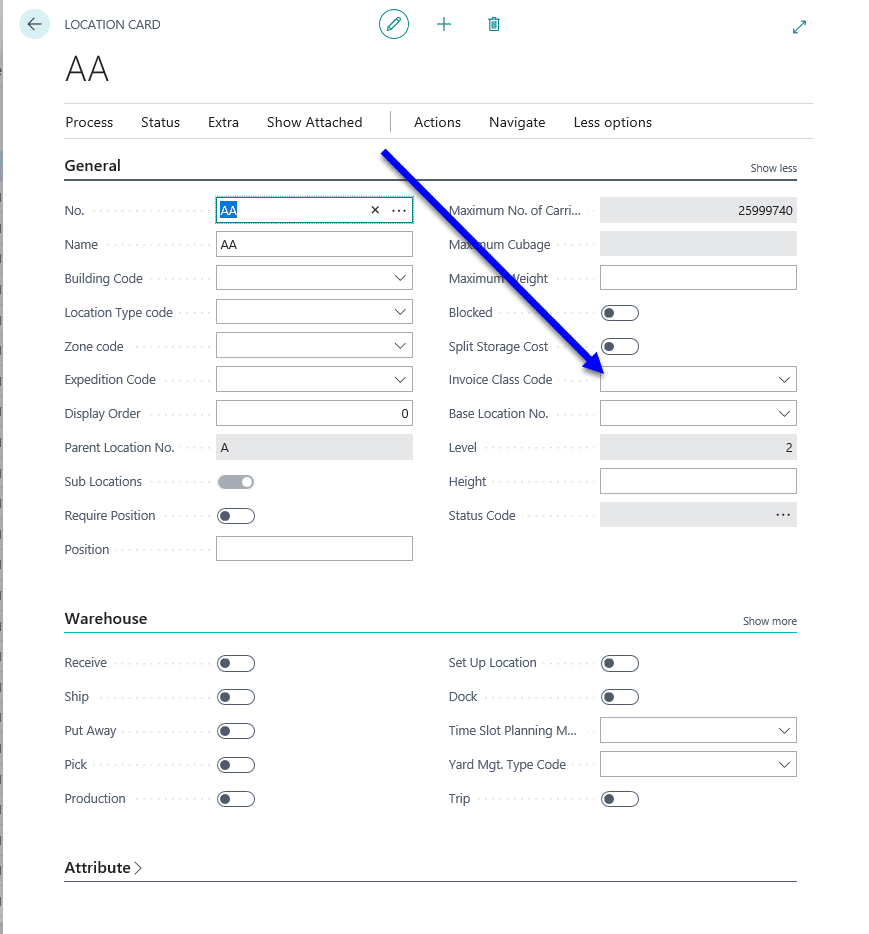
Task: Click Show more in Warehouse section
Action: click(x=770, y=621)
